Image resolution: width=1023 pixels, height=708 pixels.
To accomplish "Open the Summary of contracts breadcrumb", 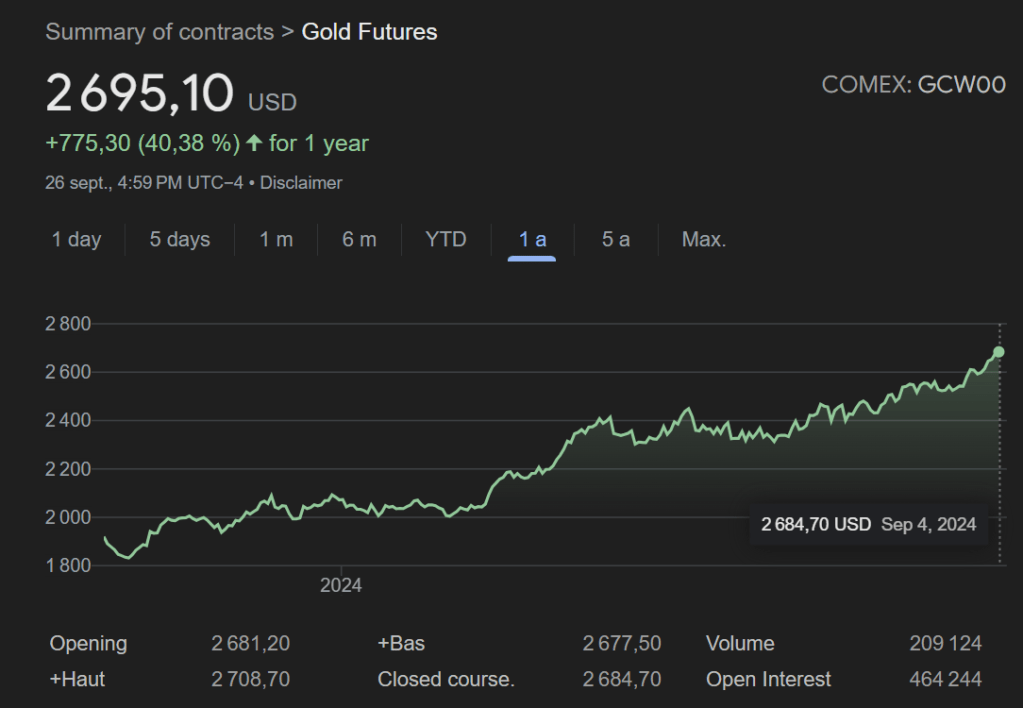I will click(x=160, y=32).
